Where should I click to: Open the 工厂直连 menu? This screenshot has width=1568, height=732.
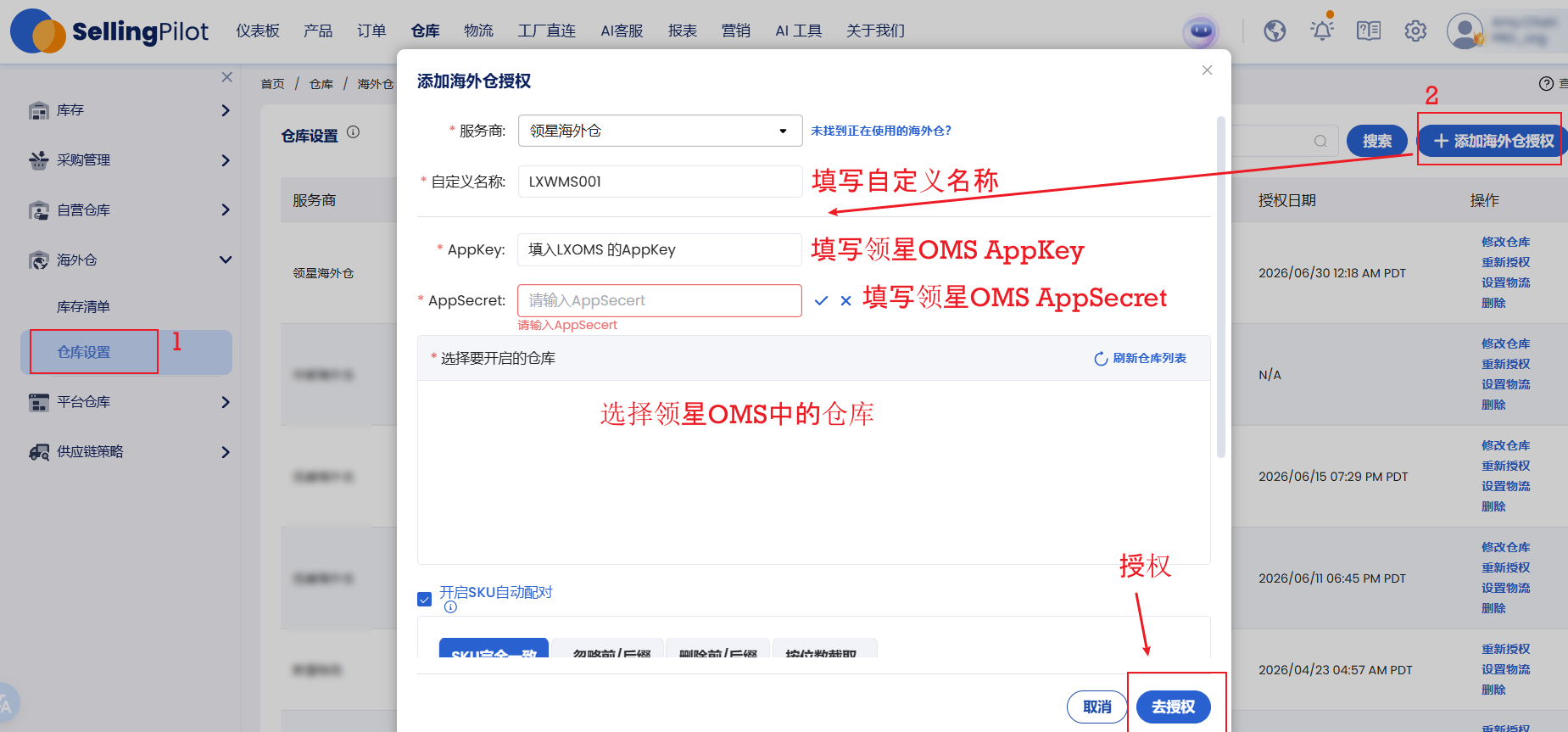547,31
